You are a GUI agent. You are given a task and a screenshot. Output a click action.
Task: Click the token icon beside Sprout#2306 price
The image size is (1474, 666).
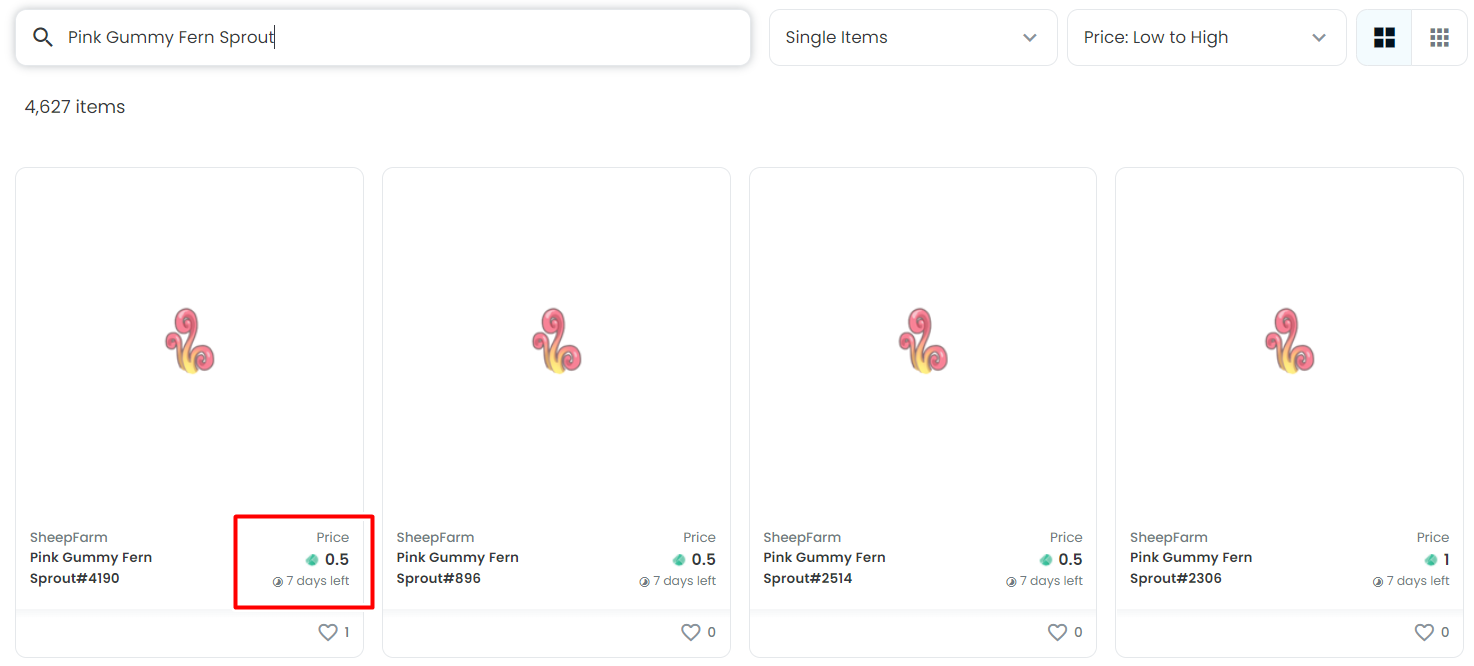tap(1431, 560)
